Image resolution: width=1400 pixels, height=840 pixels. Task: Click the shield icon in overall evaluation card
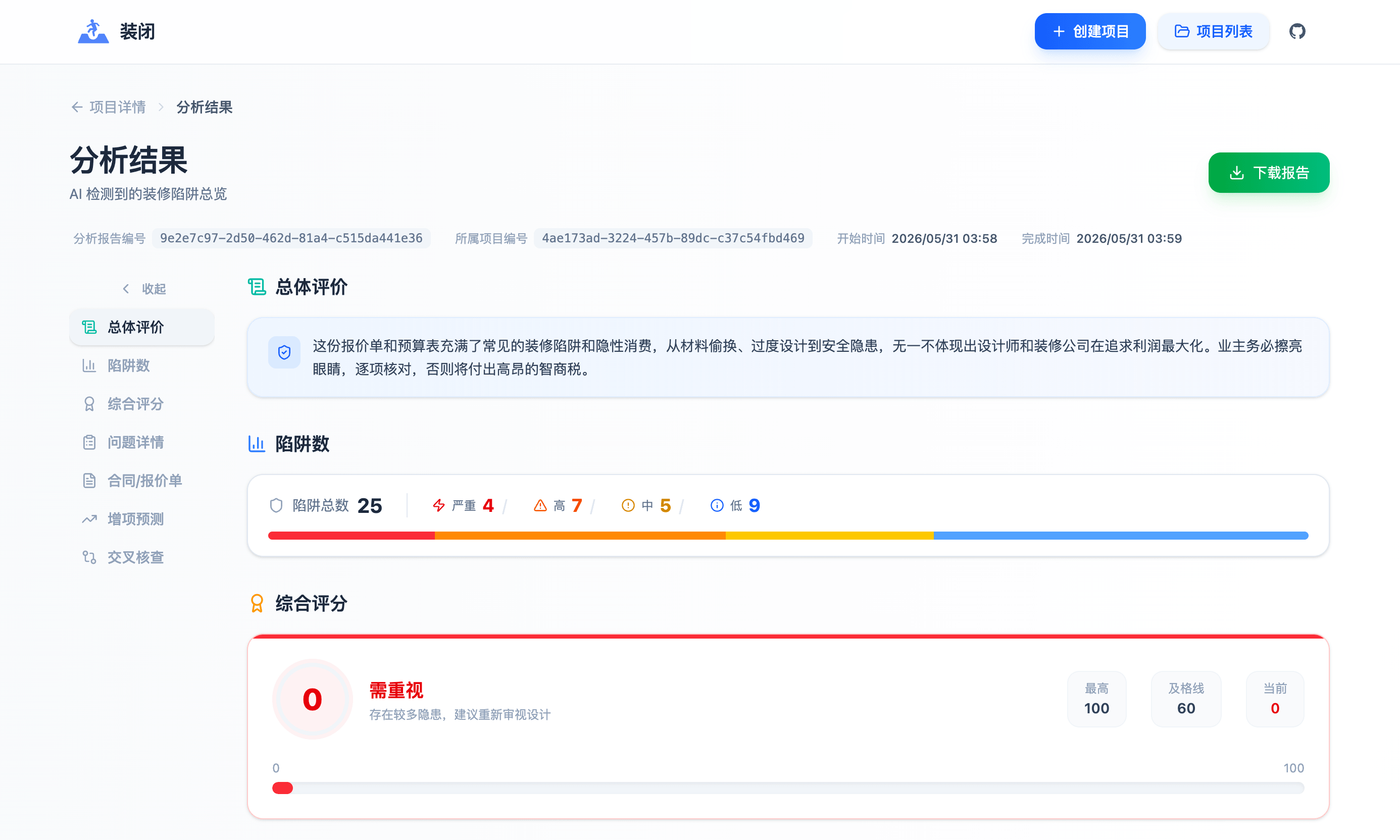pyautogui.click(x=284, y=353)
